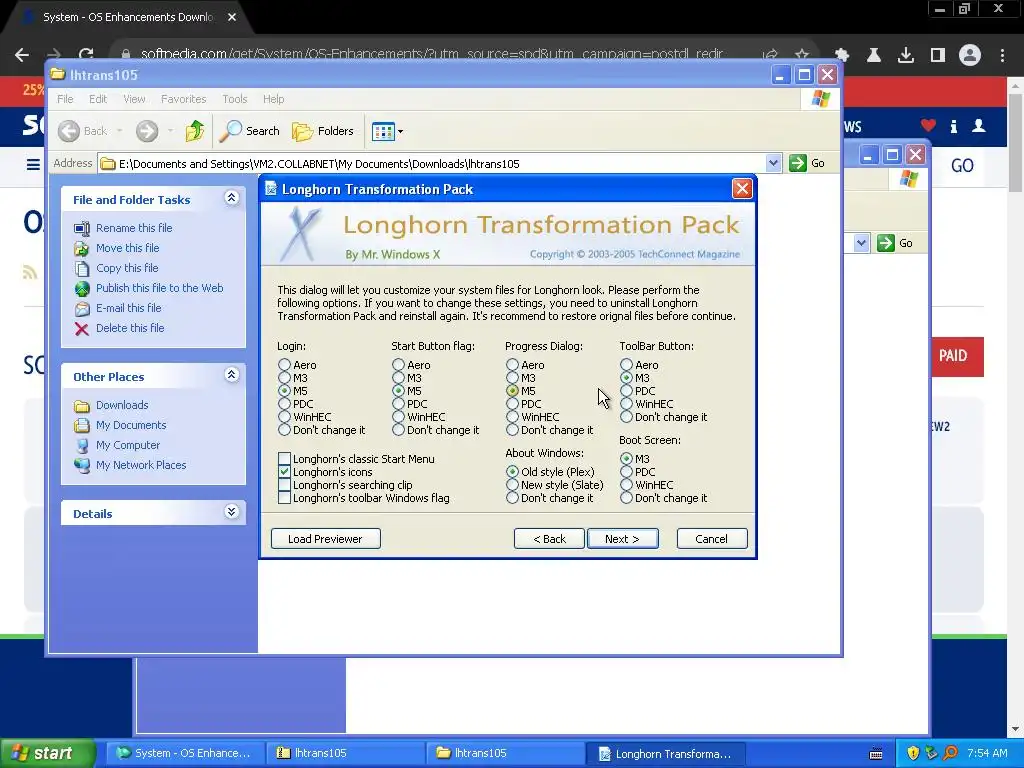Collapse Other Places panel
Image resolution: width=1024 pixels, height=768 pixels.
pyautogui.click(x=231, y=375)
